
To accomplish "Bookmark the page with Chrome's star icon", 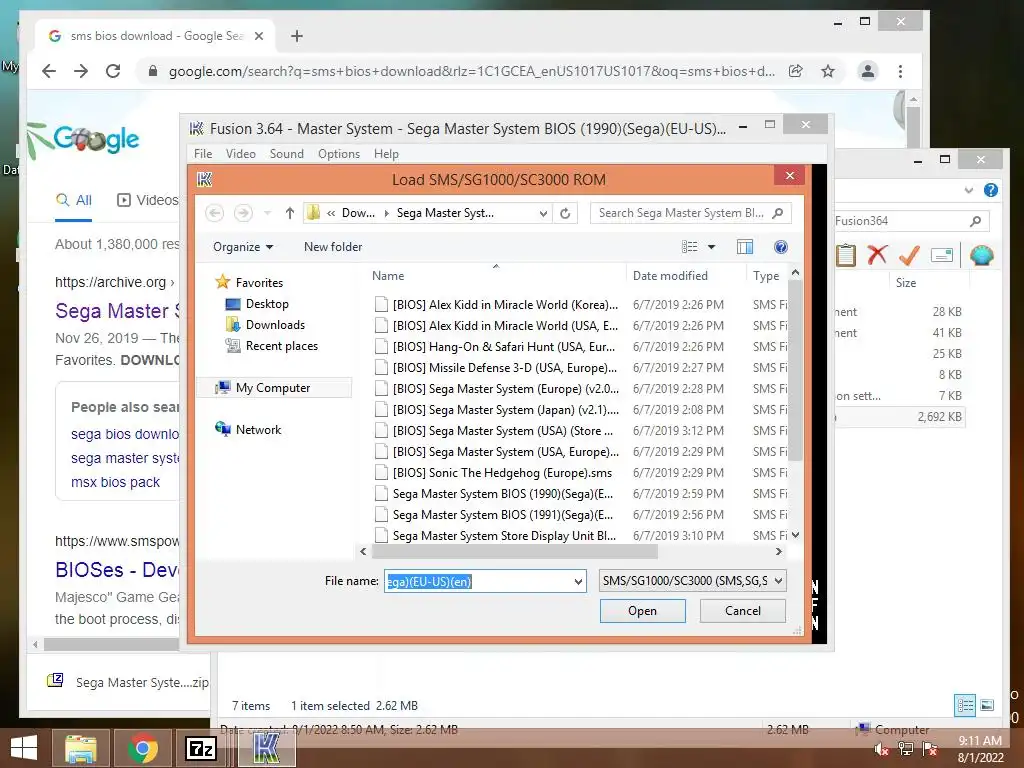I will [828, 71].
